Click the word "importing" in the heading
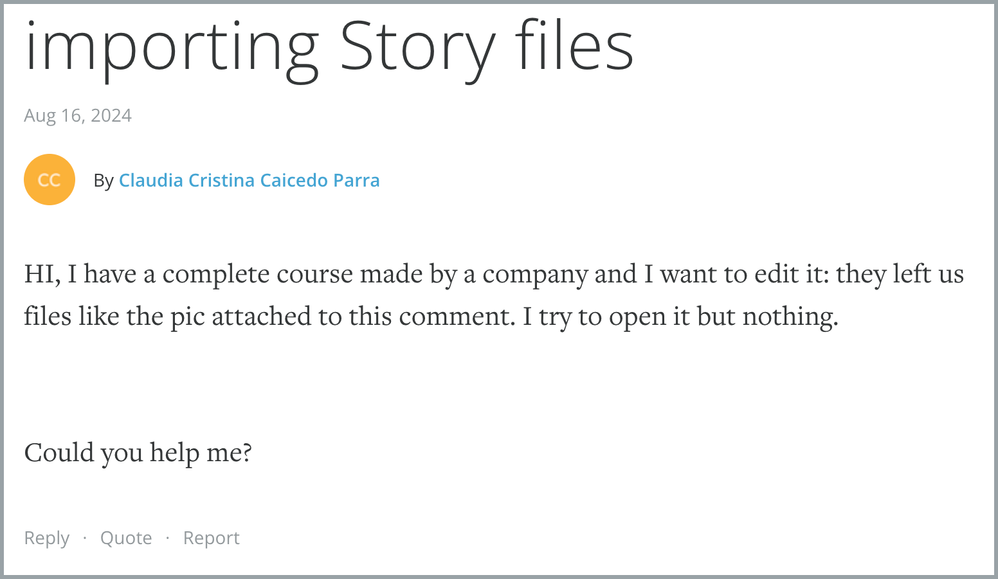This screenshot has height=579, width=998. point(172,45)
